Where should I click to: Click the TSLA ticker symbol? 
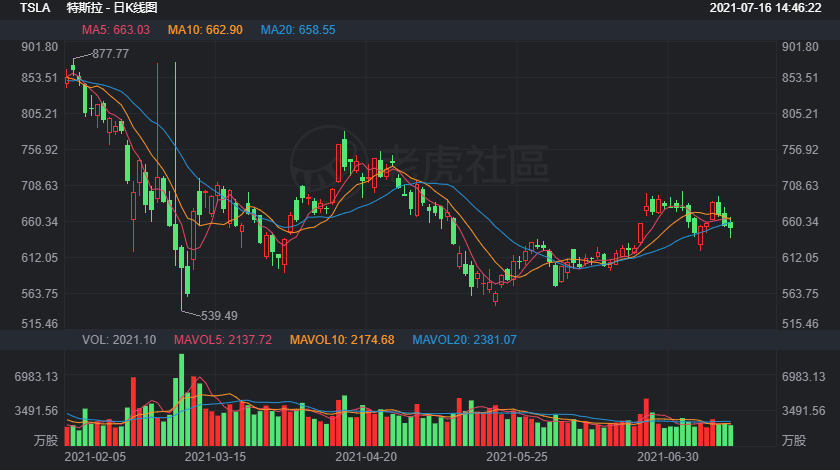coord(35,8)
